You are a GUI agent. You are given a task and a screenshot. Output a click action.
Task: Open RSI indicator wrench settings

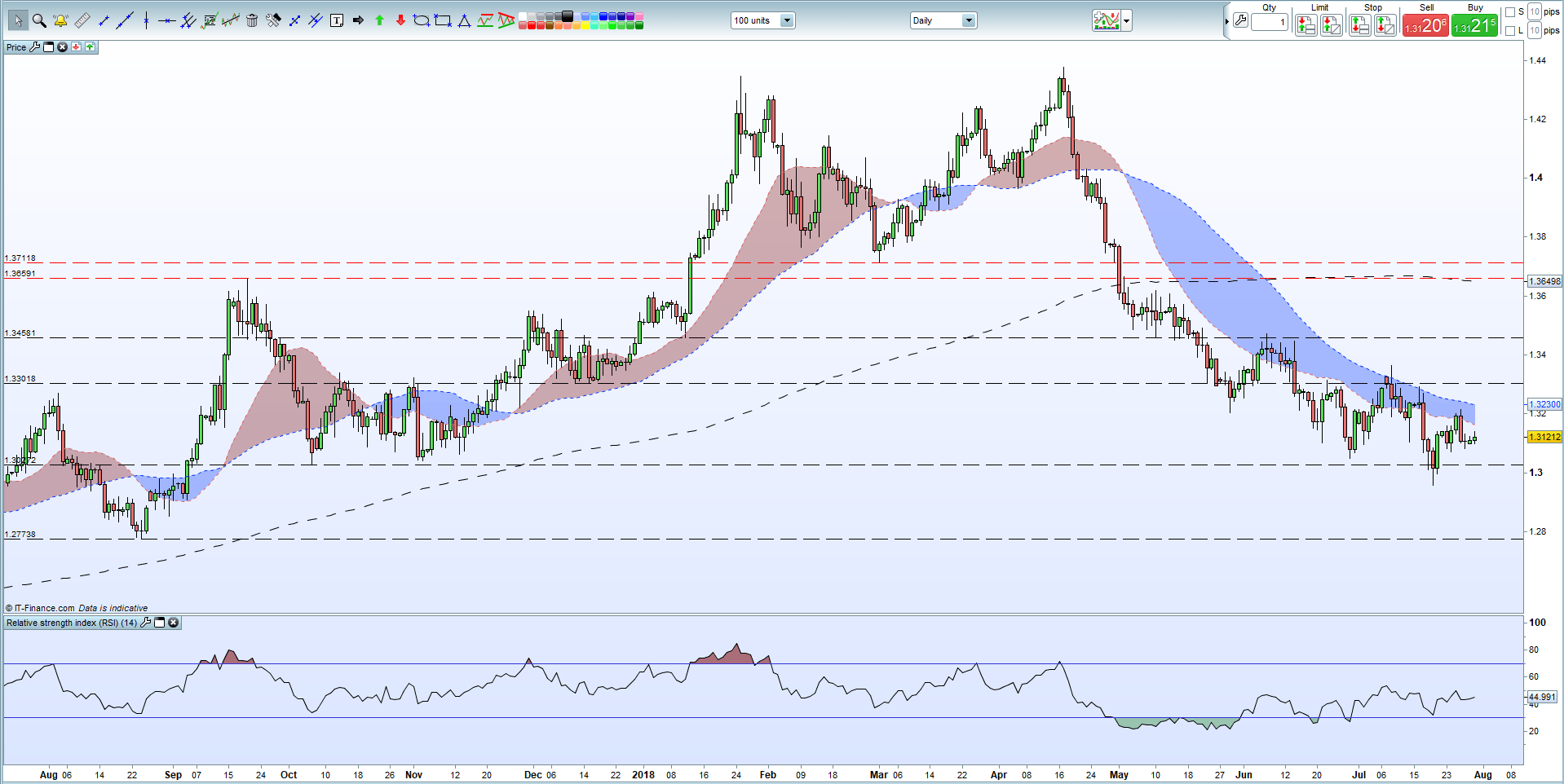pos(146,623)
